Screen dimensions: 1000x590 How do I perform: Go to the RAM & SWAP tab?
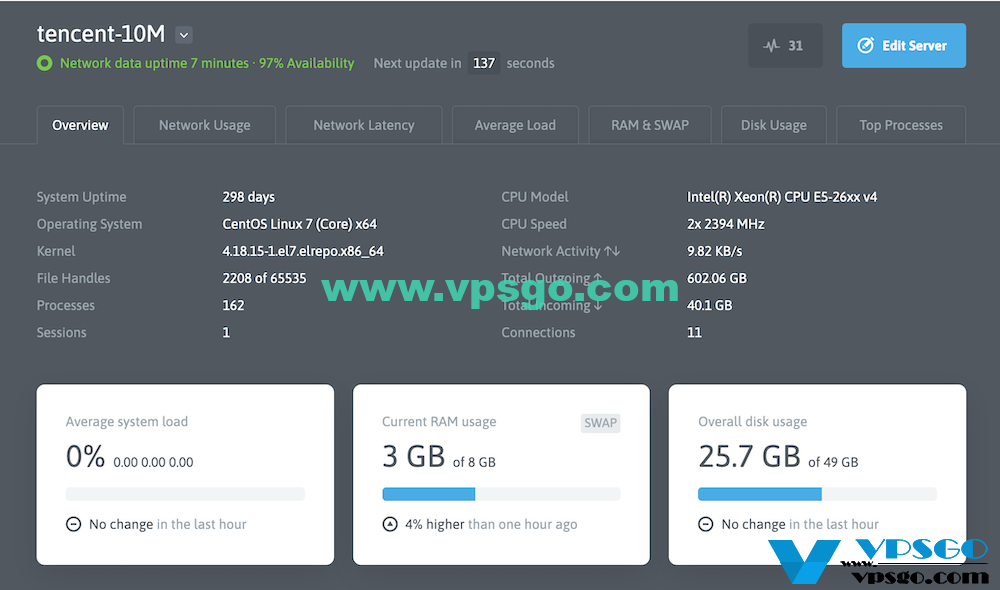(650, 125)
